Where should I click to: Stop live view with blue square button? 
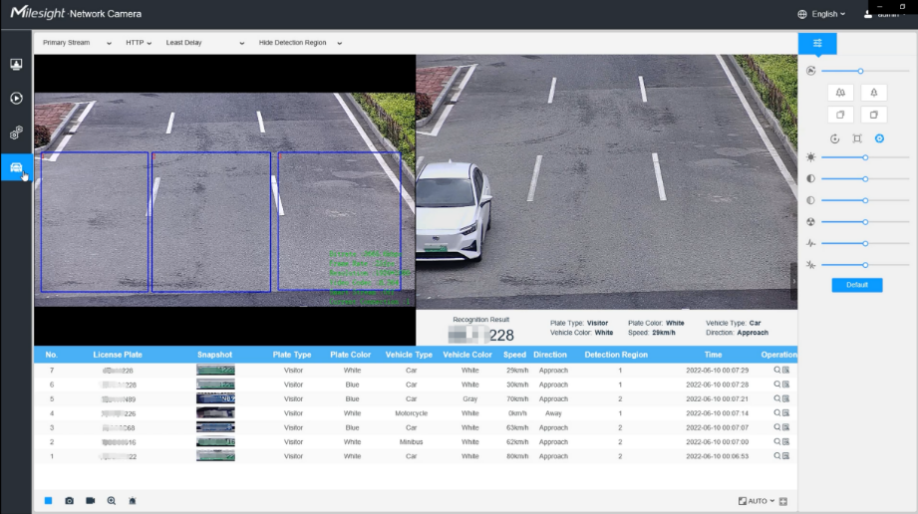(x=49, y=501)
